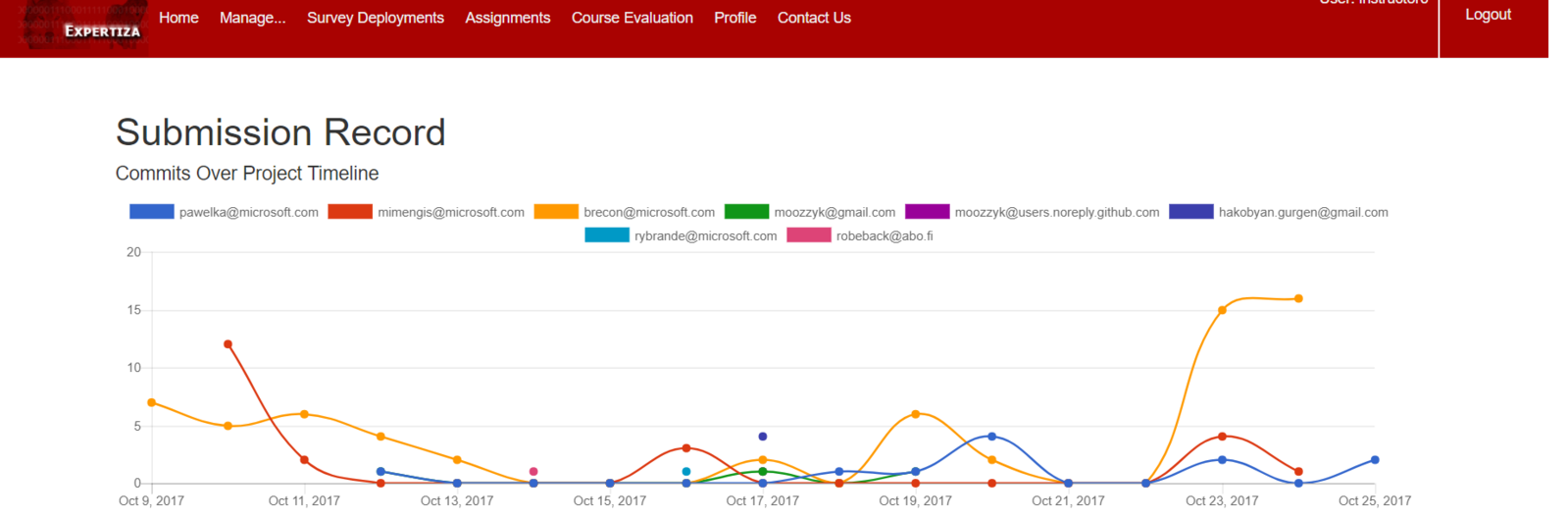Open Survey Deployments page
Screen dimensions: 1568x518
tap(375, 18)
